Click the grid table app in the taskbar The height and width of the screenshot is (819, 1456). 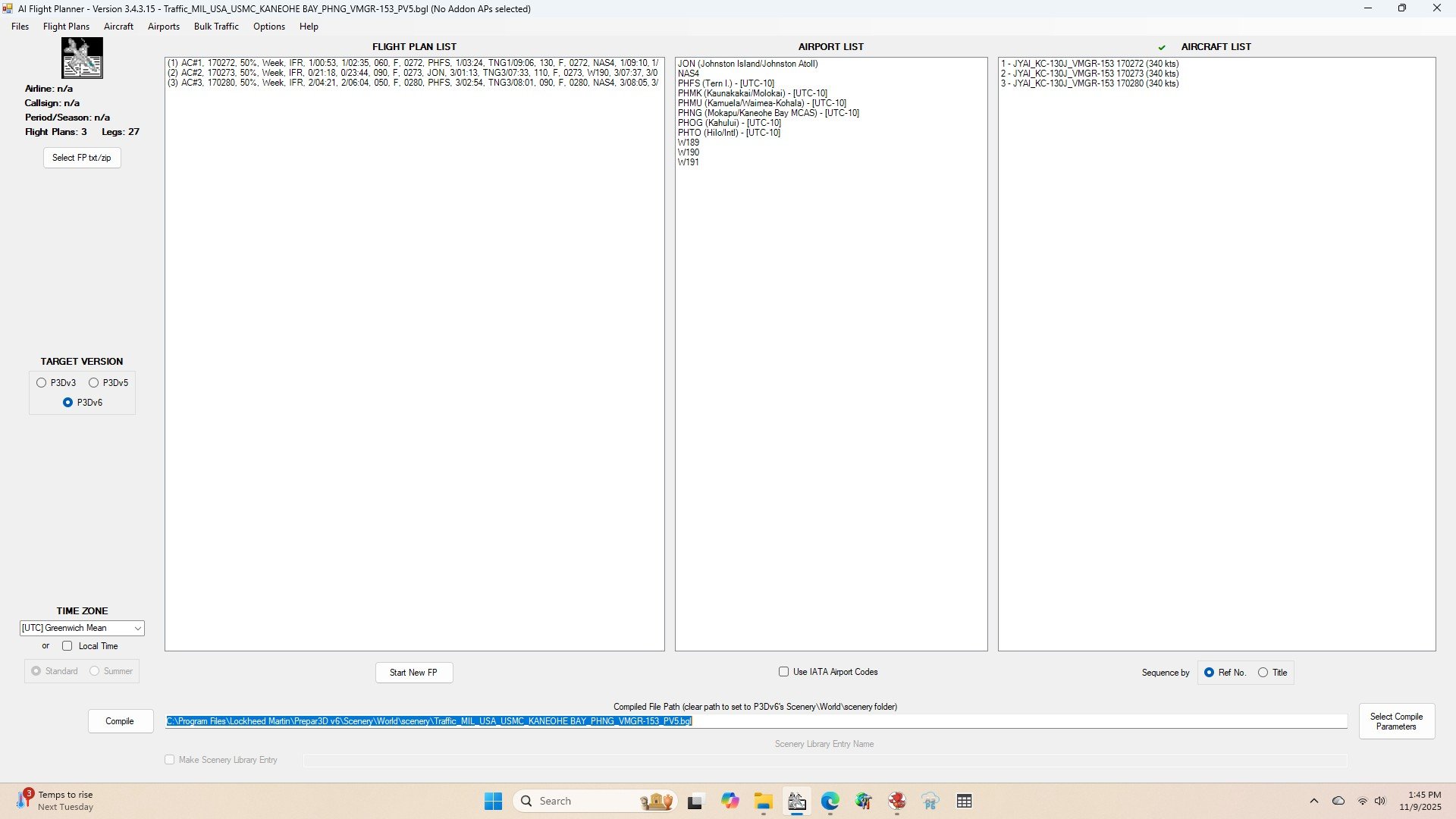tap(964, 802)
